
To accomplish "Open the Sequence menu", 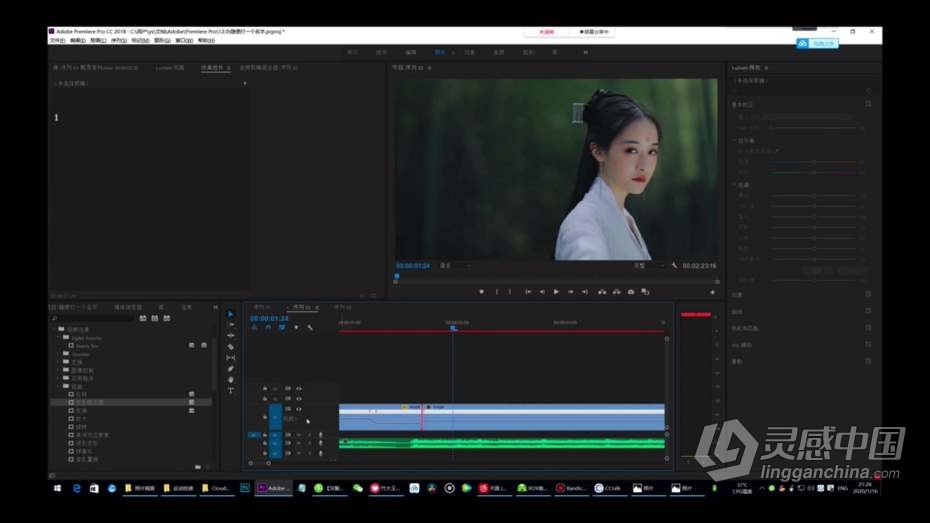I will pos(119,40).
